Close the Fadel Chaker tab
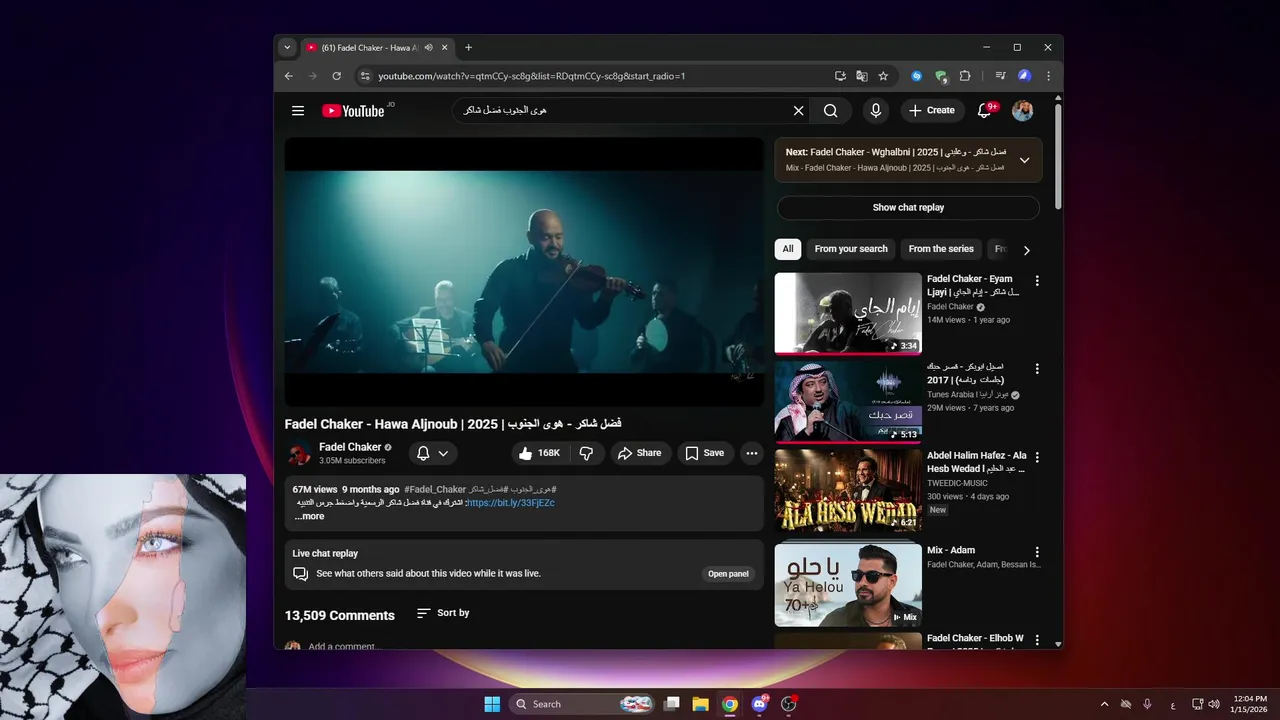The image size is (1280, 720). coord(444,47)
